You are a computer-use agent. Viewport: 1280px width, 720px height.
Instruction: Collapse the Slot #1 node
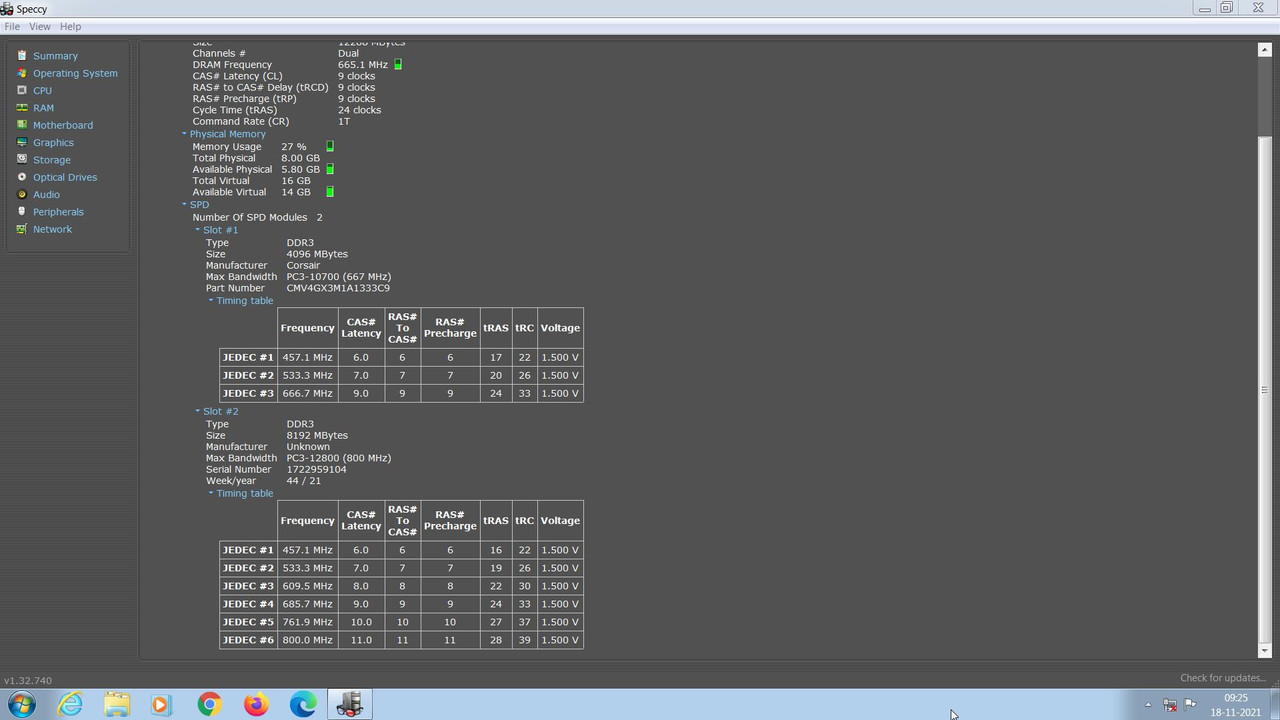click(198, 230)
